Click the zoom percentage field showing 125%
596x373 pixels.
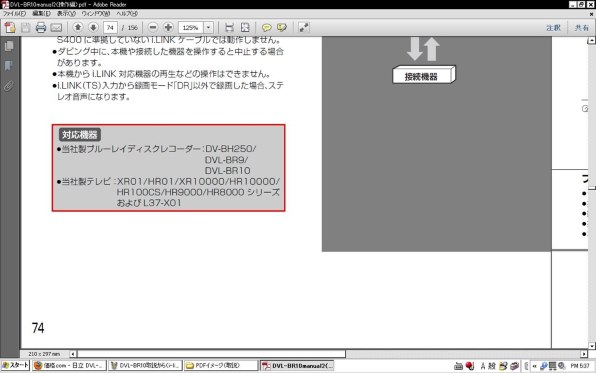coord(191,27)
